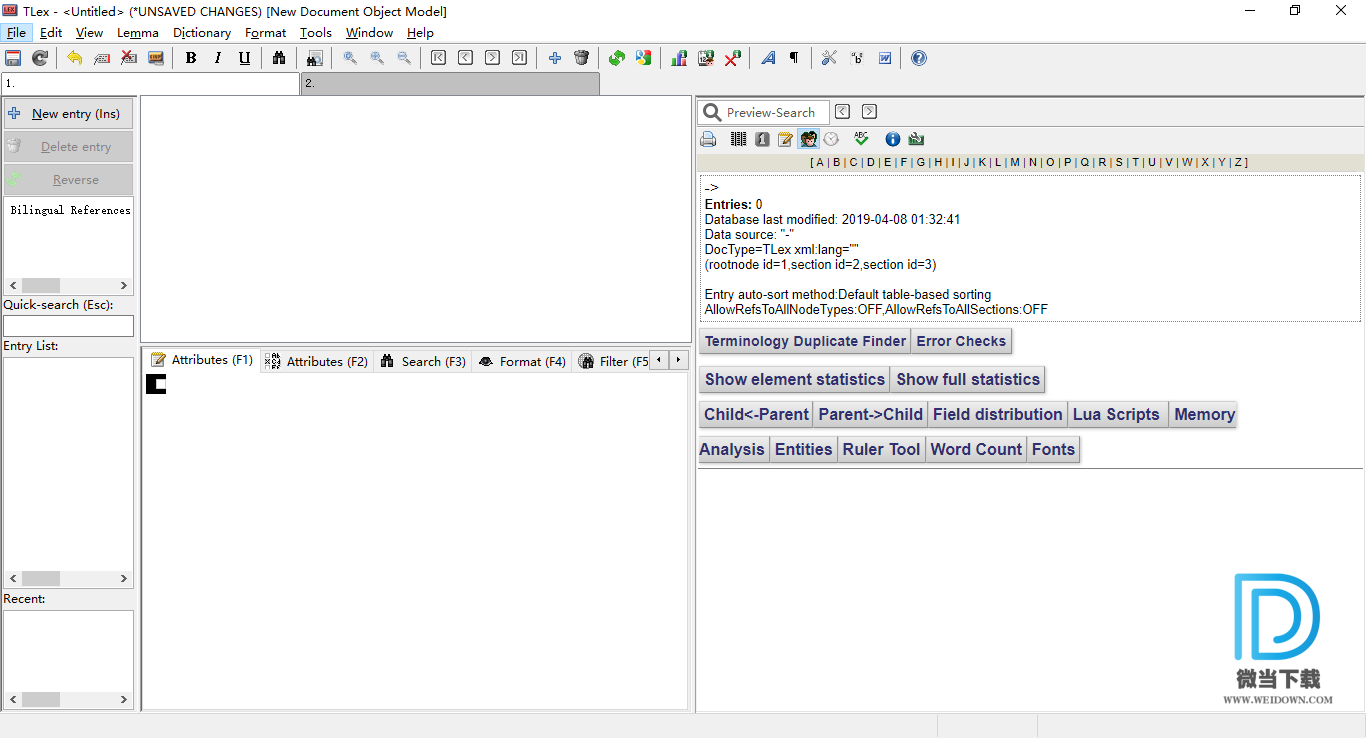Open the blue question mark Help icon
This screenshot has height=738, width=1366.
[919, 58]
